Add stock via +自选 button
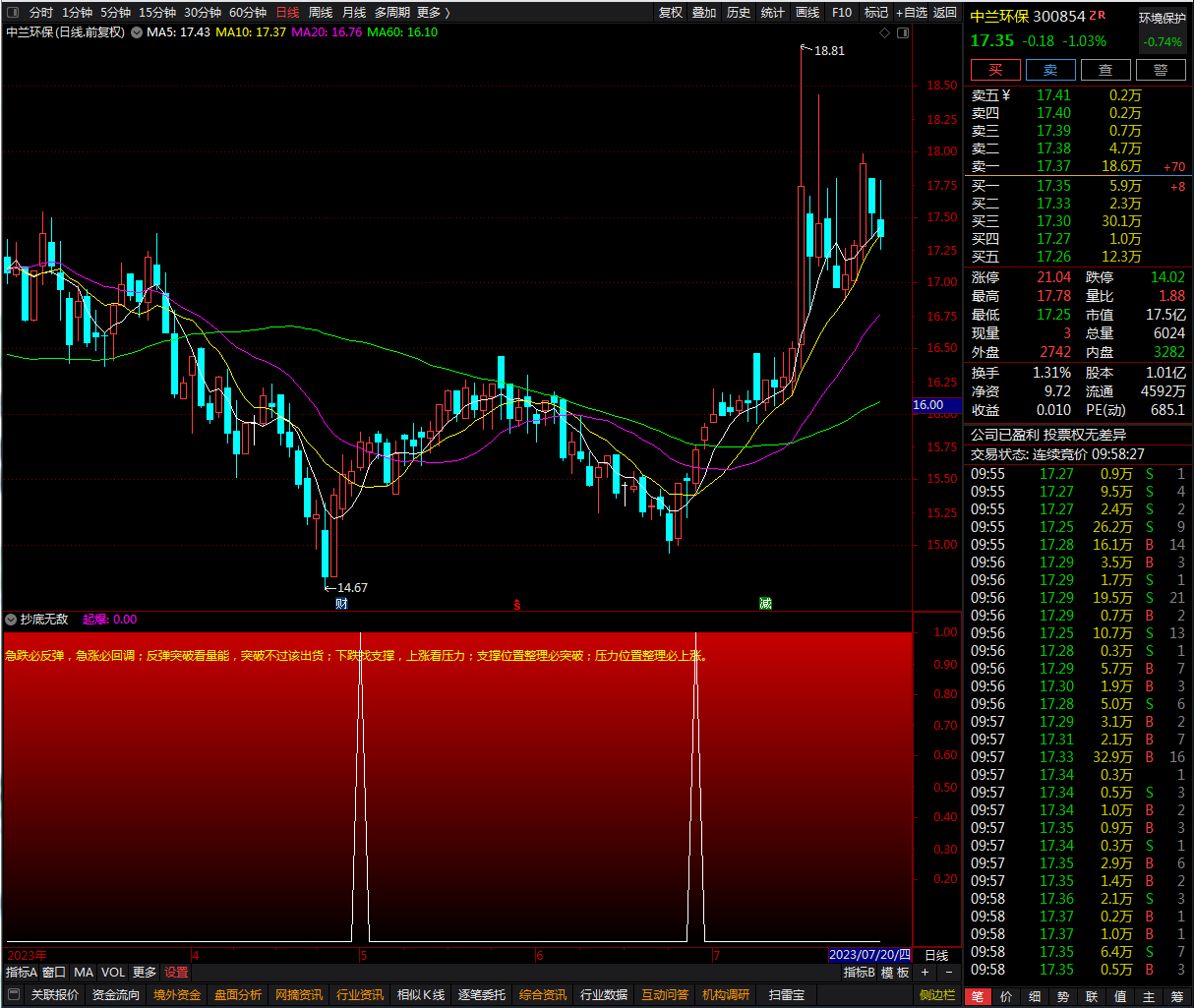This screenshot has width=1194, height=1008. [x=911, y=12]
